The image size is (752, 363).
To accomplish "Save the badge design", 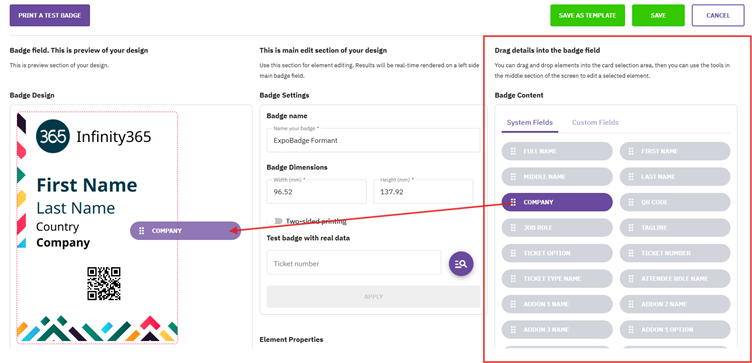I will [x=658, y=15].
